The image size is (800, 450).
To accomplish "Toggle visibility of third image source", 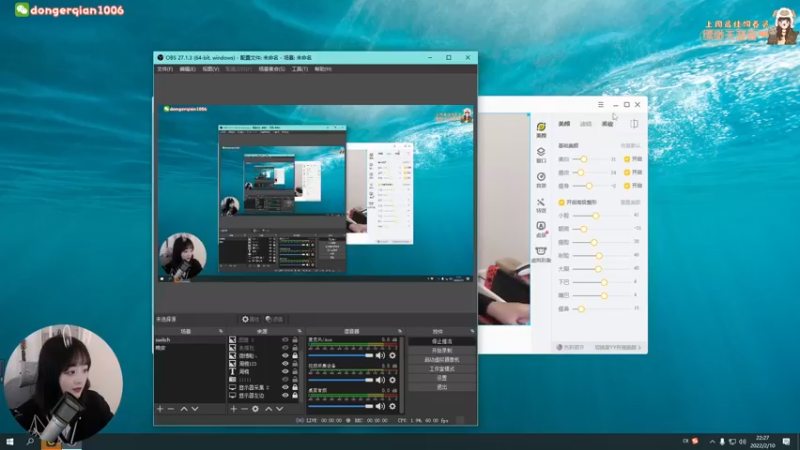I will coord(285,356).
